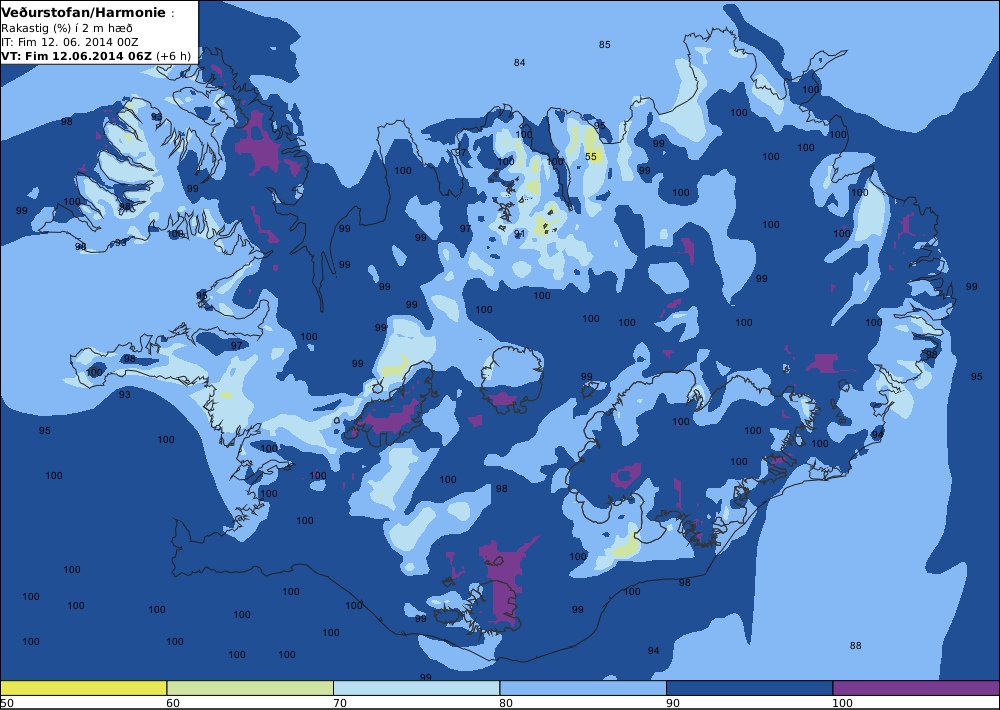Click the yellow 50–60 legend color band

pyautogui.click(x=83, y=688)
